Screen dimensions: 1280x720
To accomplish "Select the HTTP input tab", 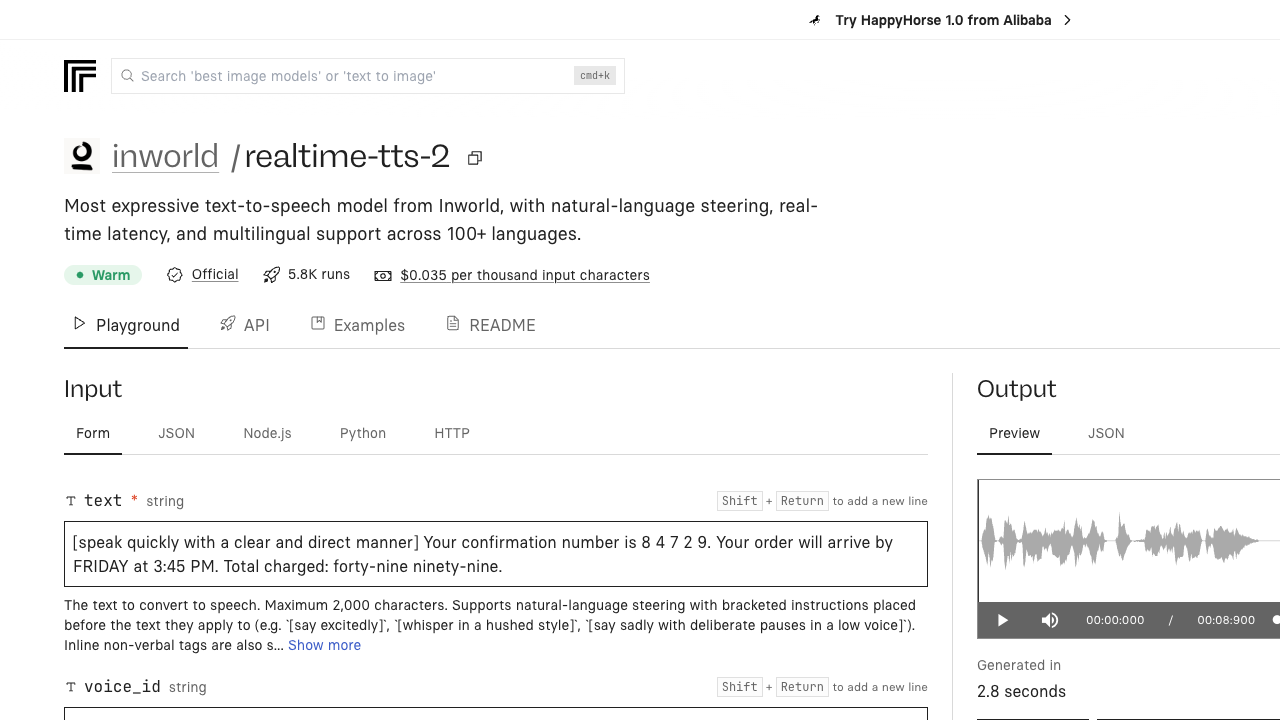I will (452, 433).
